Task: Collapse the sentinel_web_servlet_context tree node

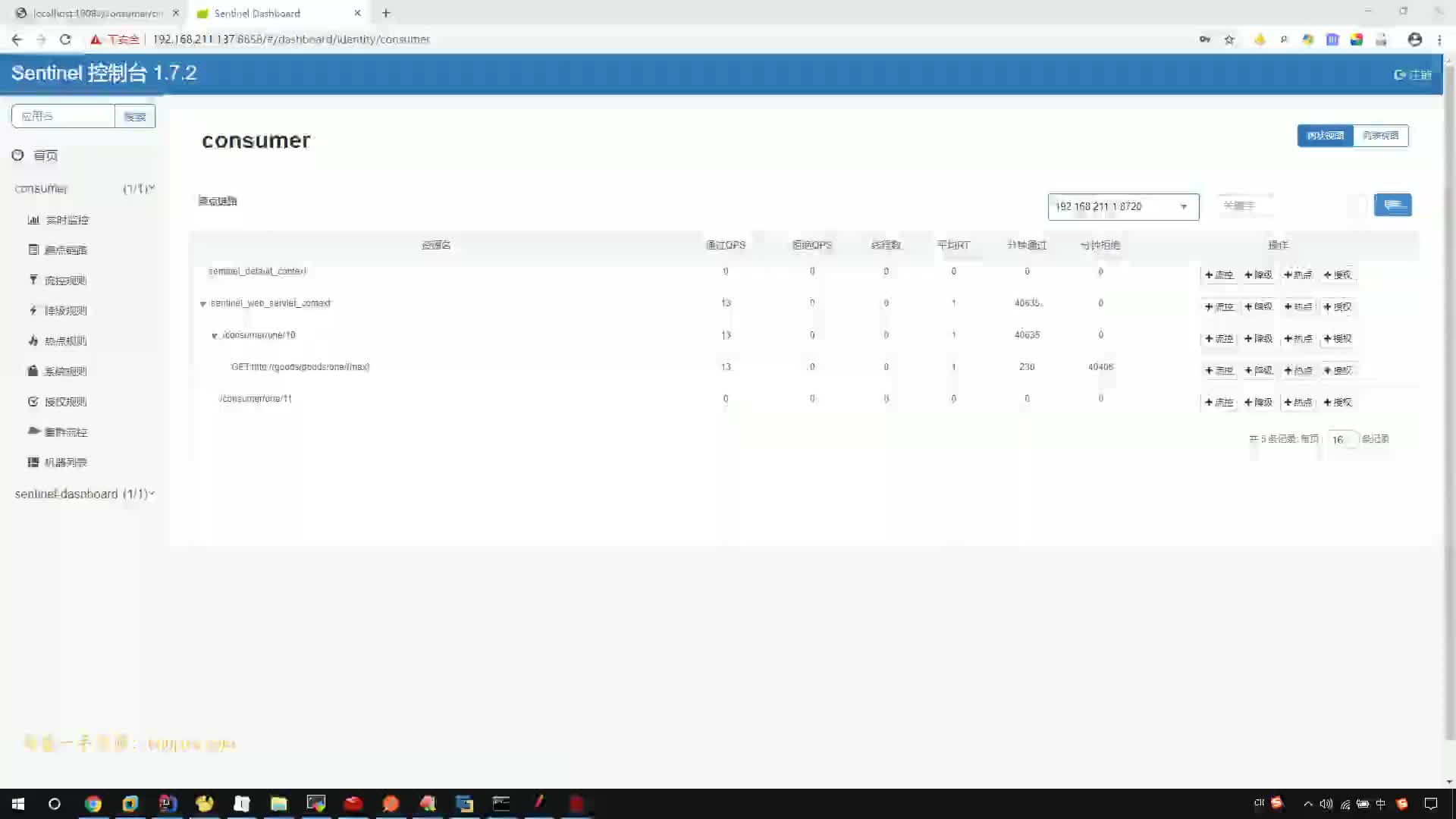Action: pos(202,304)
